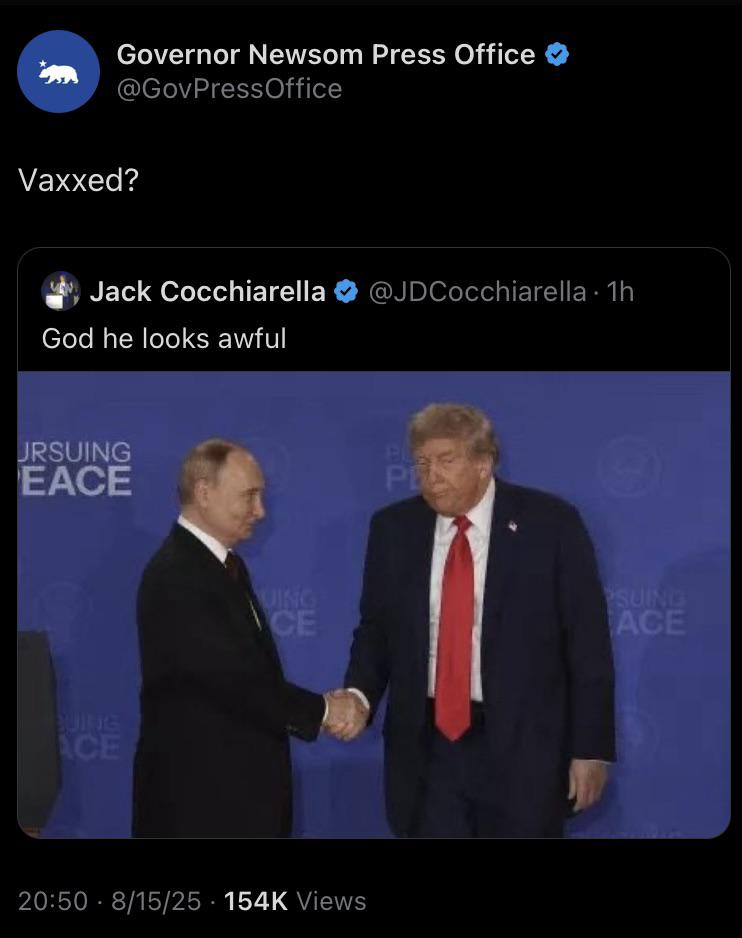Click the 1h timestamp on quoted tweet
Image resolution: width=742 pixels, height=938 pixels.
(620, 291)
